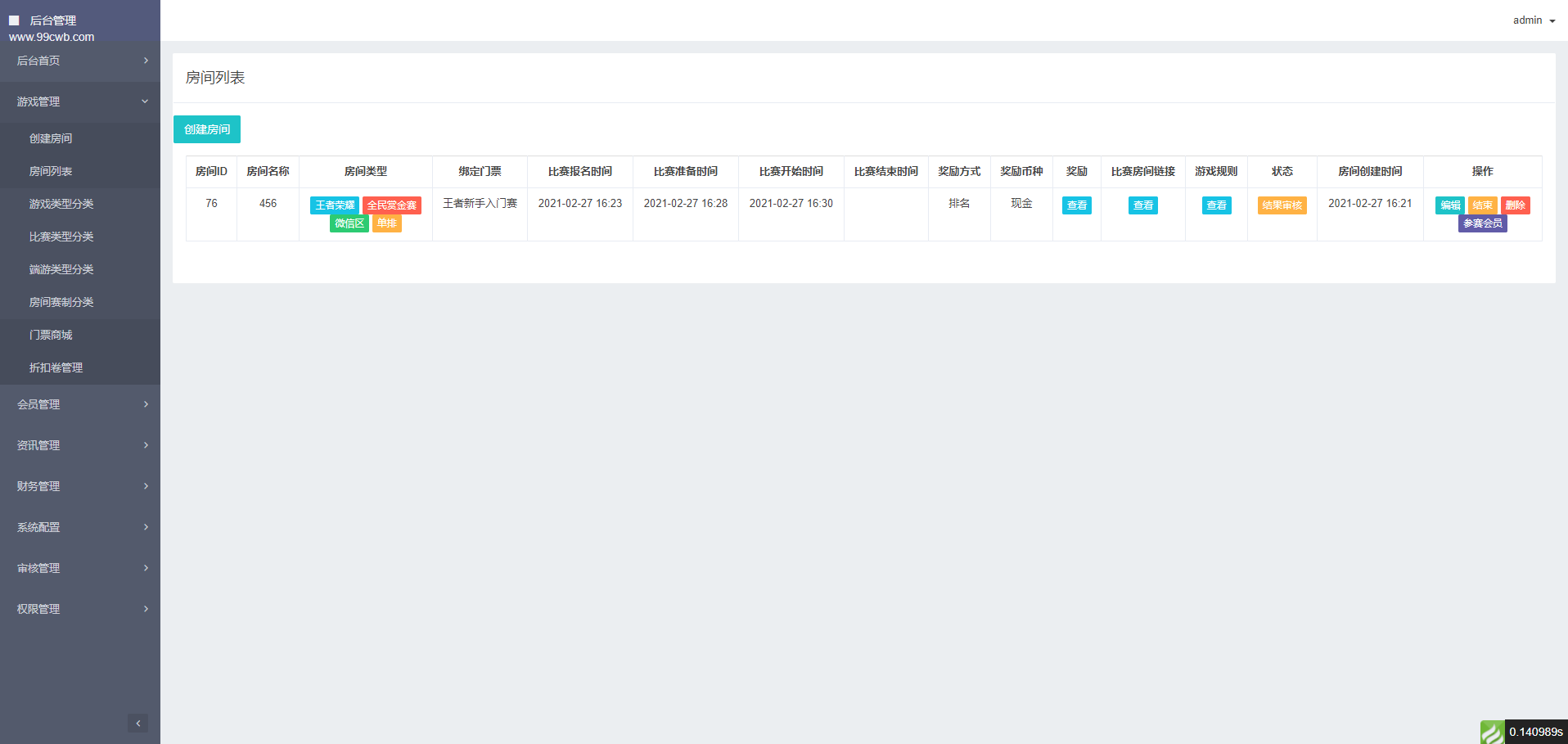Click the 微信区 tag
The width and height of the screenshot is (1568, 744).
[349, 223]
